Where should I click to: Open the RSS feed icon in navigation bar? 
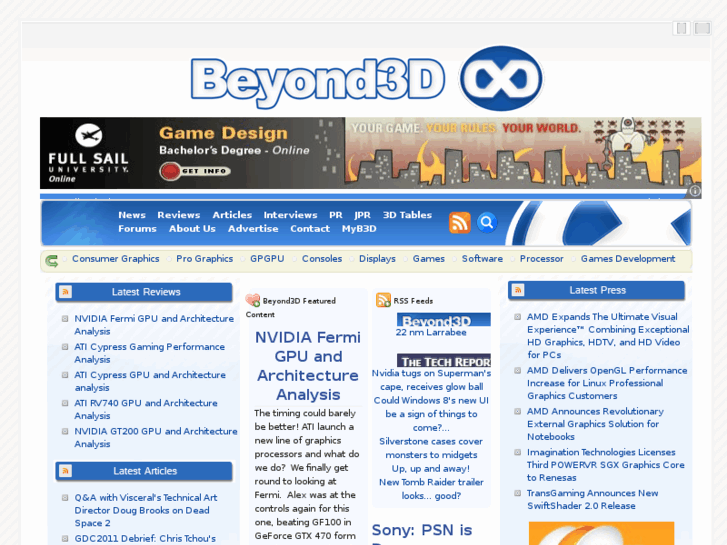[x=459, y=223]
